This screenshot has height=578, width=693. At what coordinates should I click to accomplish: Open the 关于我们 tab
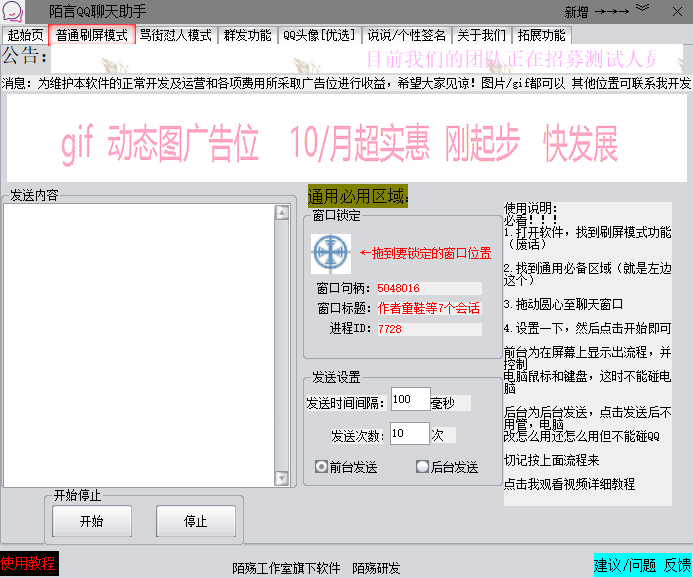481,35
